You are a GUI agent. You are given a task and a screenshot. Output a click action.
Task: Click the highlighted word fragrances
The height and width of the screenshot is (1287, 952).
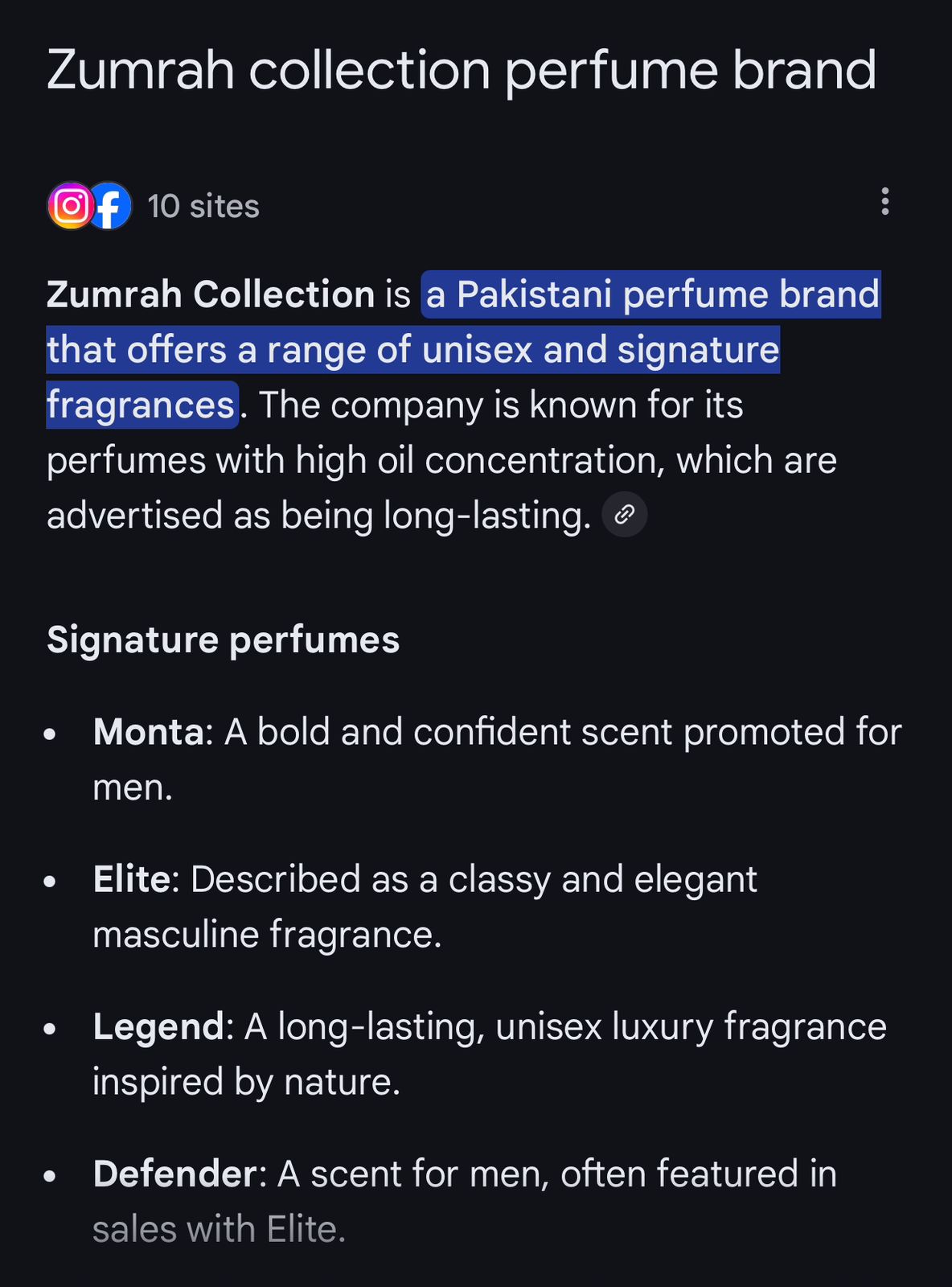[141, 405]
